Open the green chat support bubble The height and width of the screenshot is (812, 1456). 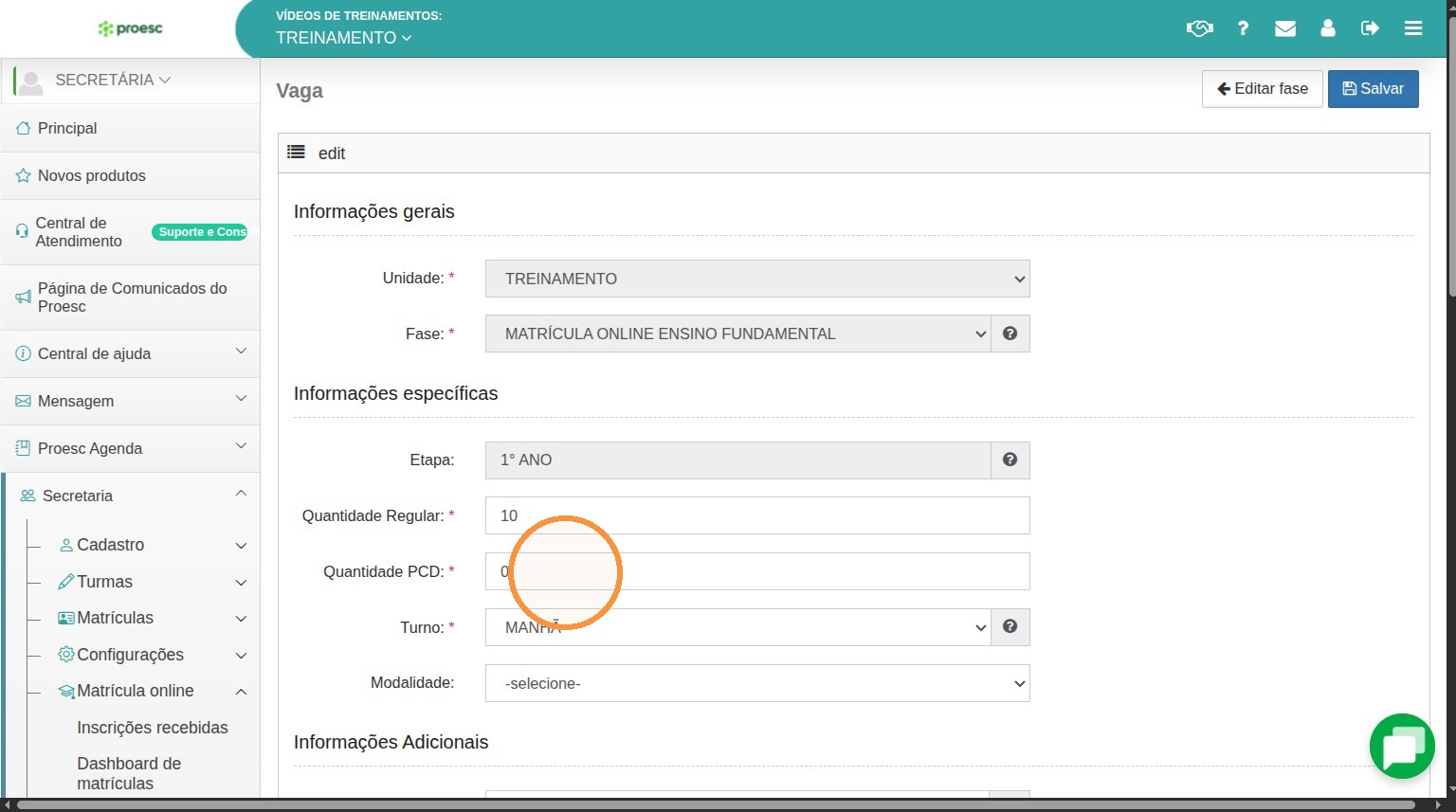coord(1402,747)
